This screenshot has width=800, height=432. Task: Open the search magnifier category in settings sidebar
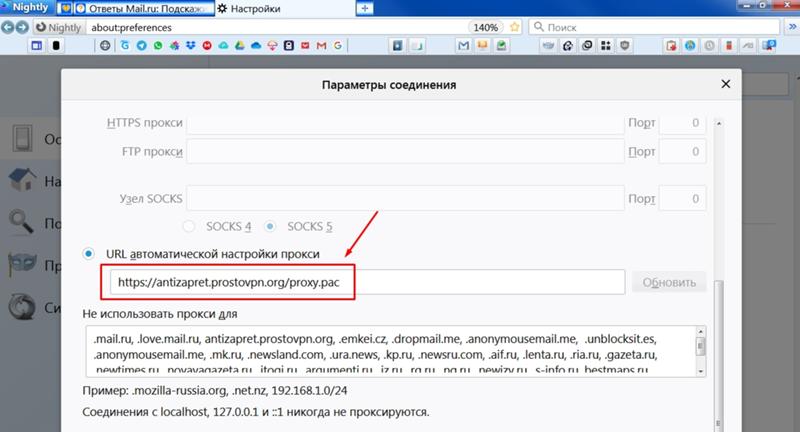22,222
